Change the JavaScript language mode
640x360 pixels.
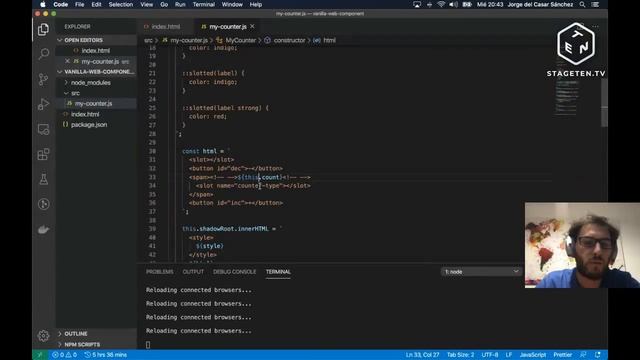tap(533, 355)
